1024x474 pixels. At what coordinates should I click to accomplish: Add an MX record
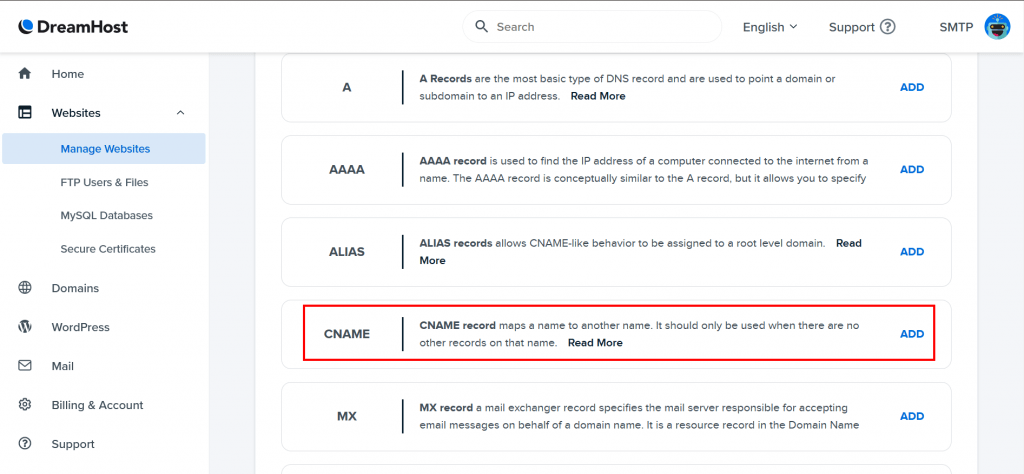click(x=912, y=416)
